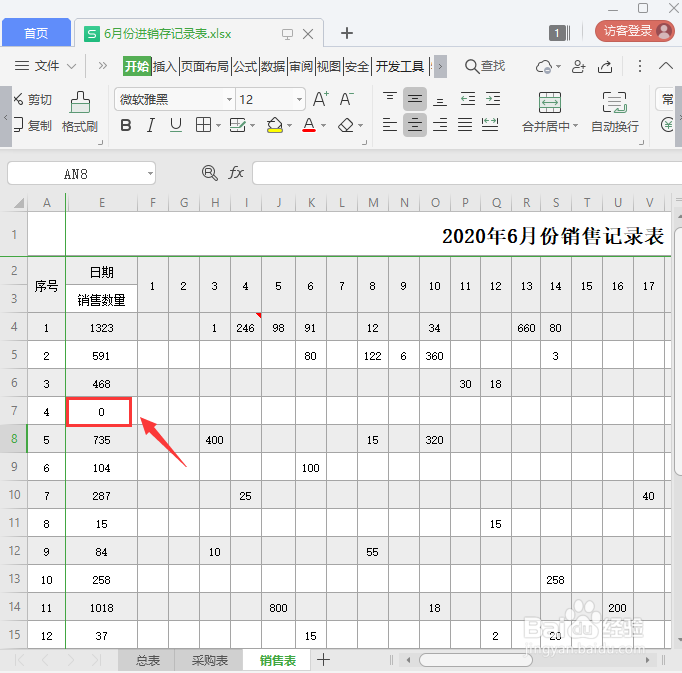Image resolution: width=682 pixels, height=673 pixels.
Task: Open the 公式 Formulas tab
Action: (245, 66)
